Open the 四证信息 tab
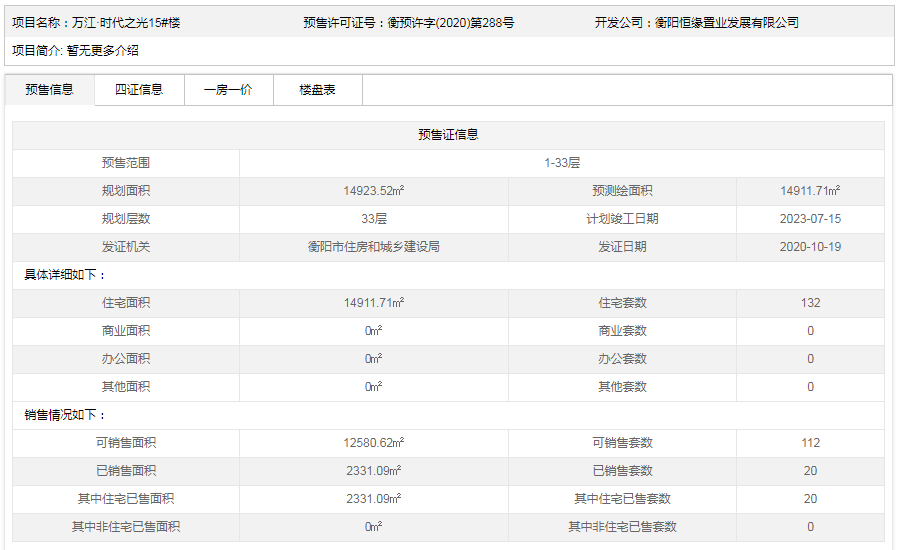 139,90
